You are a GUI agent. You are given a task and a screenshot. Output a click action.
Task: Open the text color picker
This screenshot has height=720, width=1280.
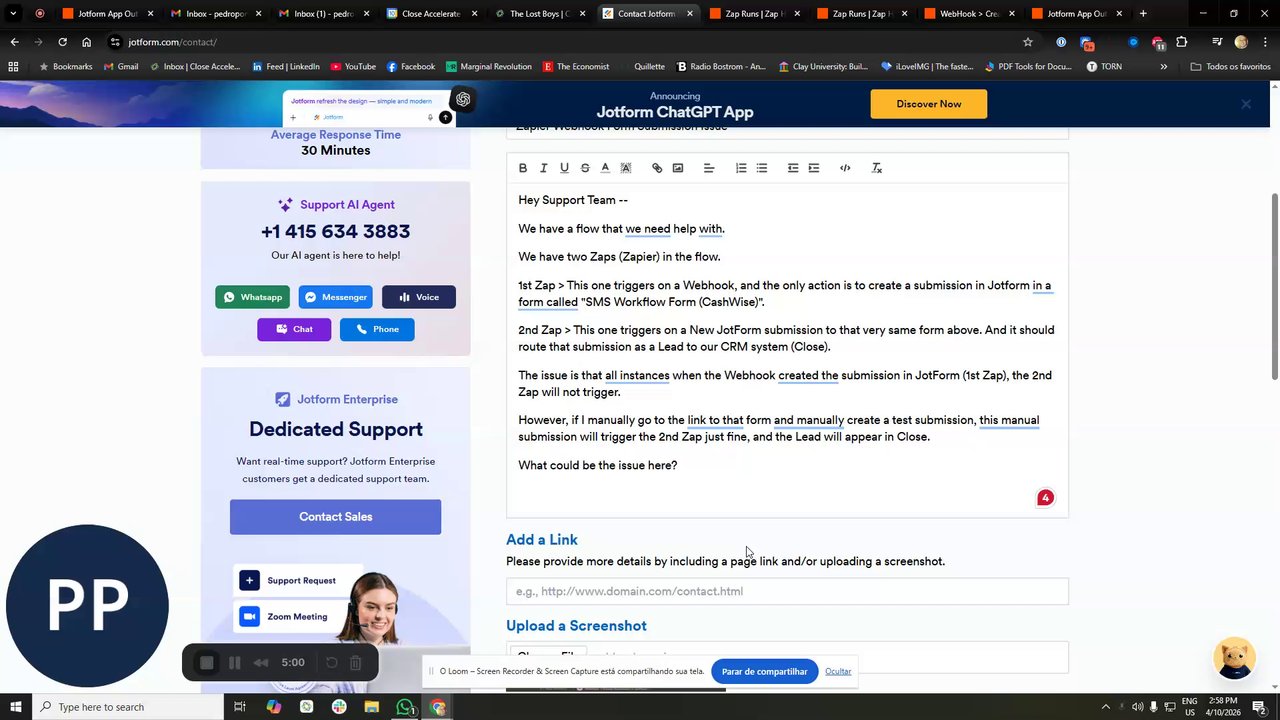tap(605, 168)
